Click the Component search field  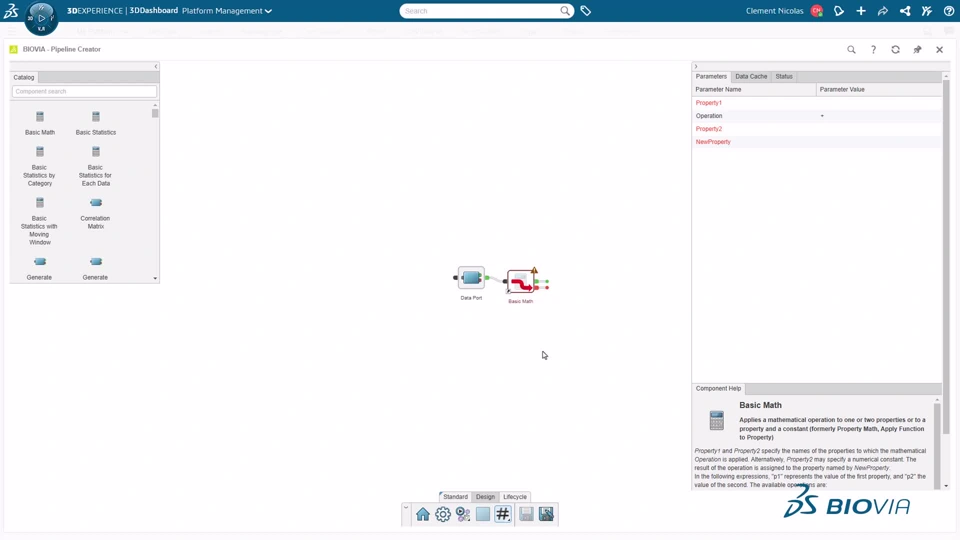pos(84,91)
